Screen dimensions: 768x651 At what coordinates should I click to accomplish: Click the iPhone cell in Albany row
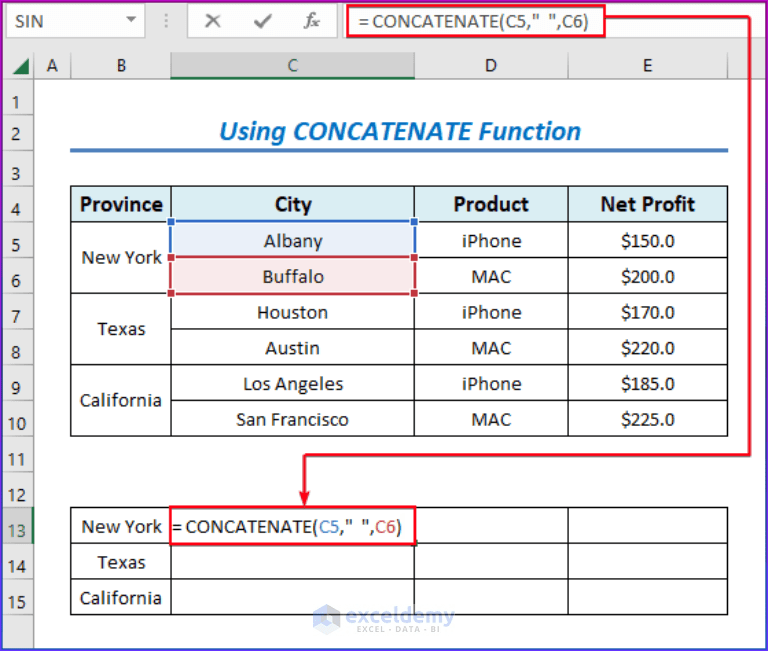491,241
